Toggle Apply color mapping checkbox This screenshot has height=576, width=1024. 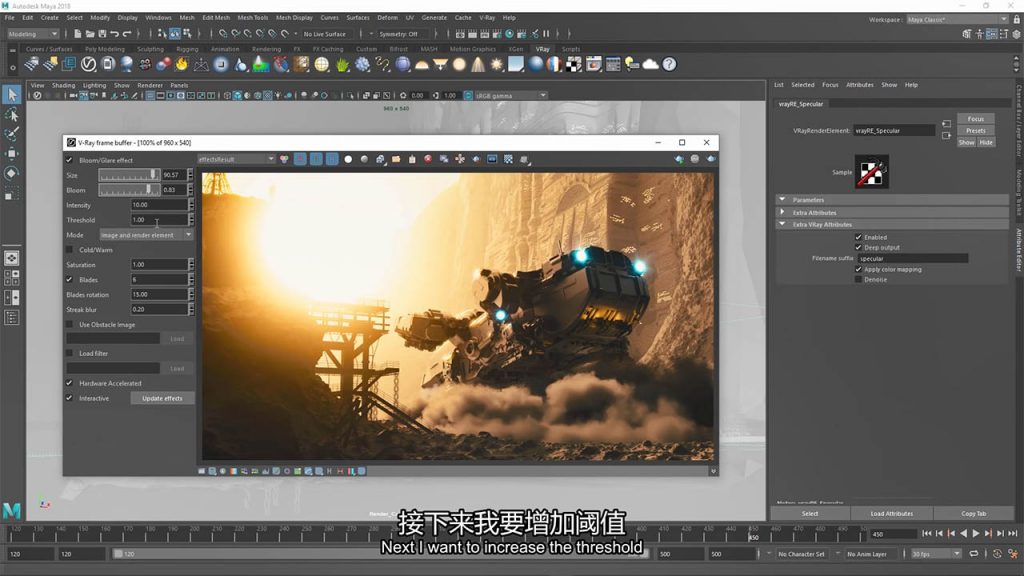coord(859,269)
